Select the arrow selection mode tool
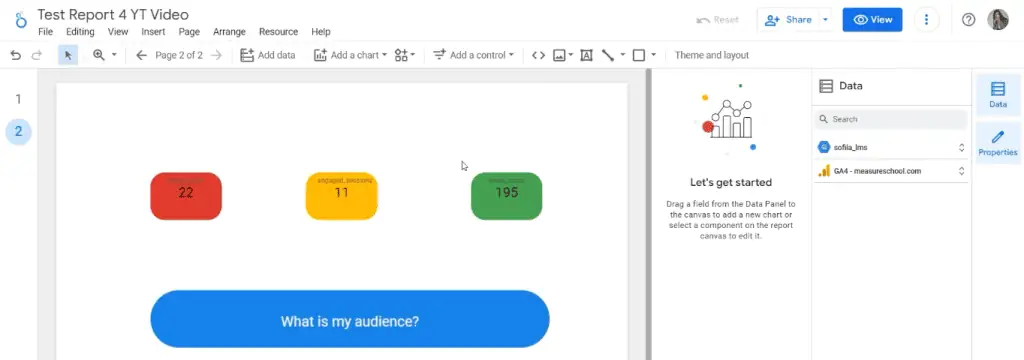This screenshot has width=1024, height=360. click(68, 56)
